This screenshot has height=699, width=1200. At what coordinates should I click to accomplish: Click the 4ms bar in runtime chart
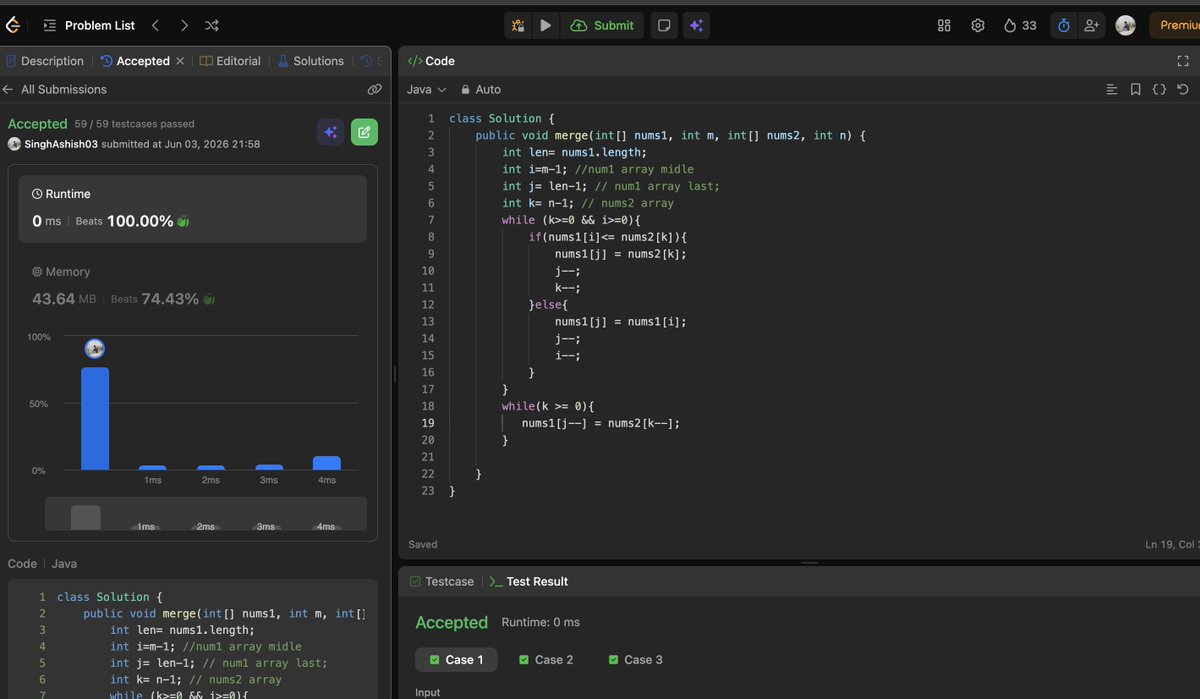point(326,463)
